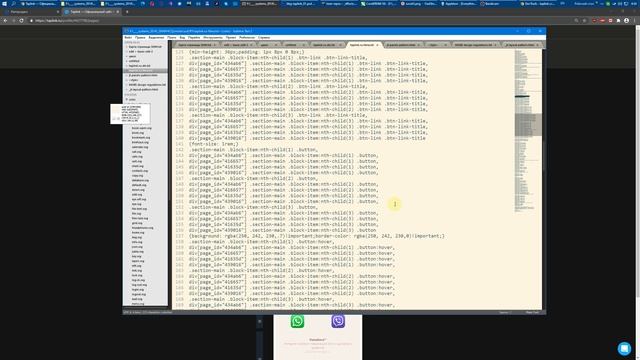Open a new browser tab with the plus button
The width and height of the screenshot is (640, 360).
coord(127,12)
